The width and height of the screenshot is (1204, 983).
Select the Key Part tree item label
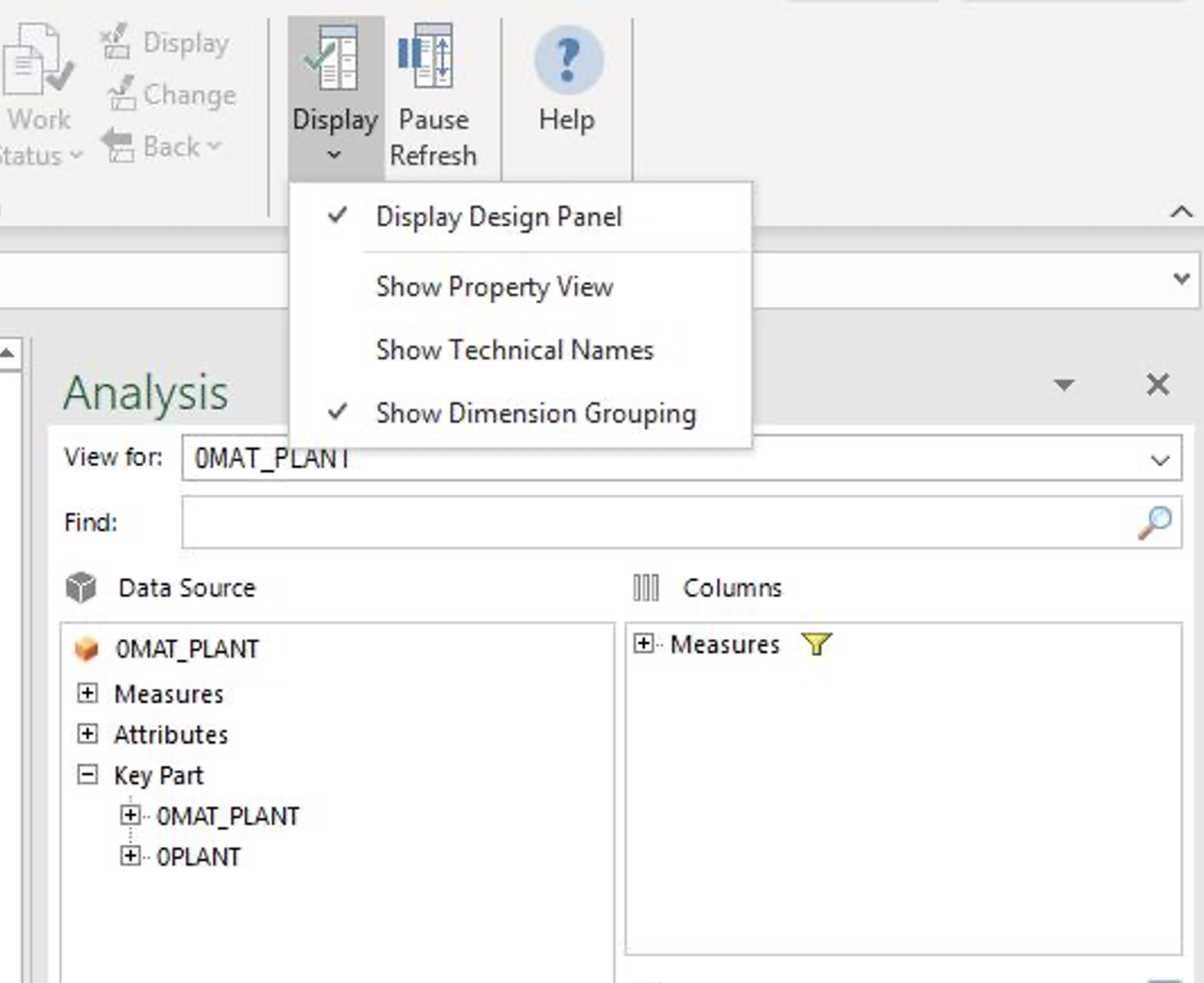pos(159,775)
